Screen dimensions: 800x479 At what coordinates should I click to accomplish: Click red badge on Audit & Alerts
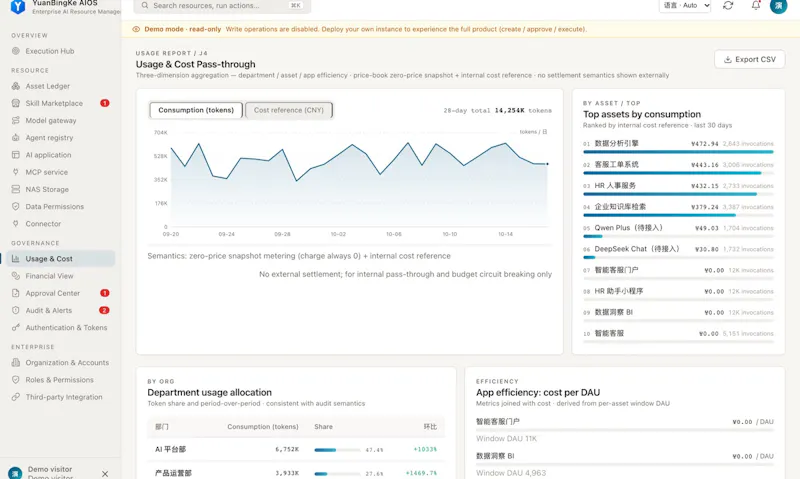(104, 310)
